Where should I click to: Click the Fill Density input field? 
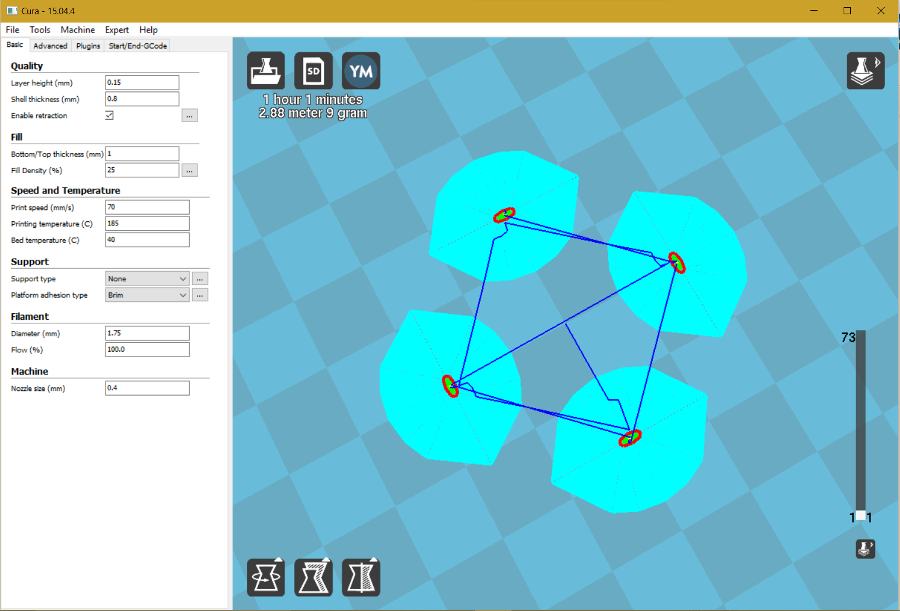142,170
